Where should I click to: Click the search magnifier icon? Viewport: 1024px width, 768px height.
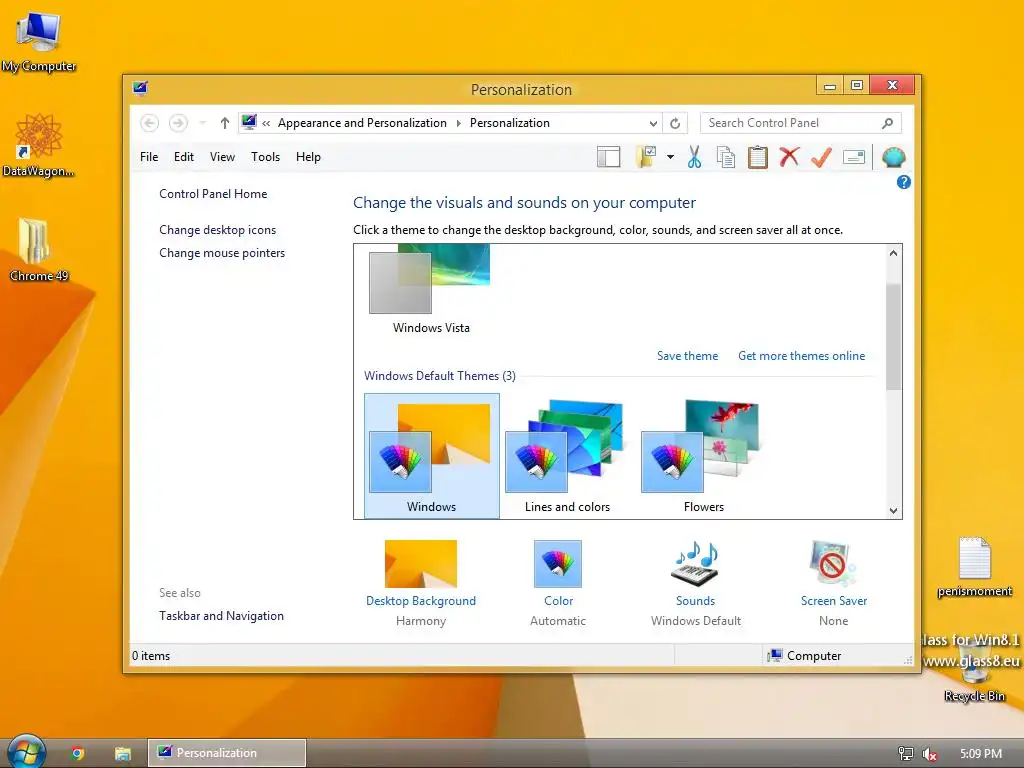click(x=888, y=123)
